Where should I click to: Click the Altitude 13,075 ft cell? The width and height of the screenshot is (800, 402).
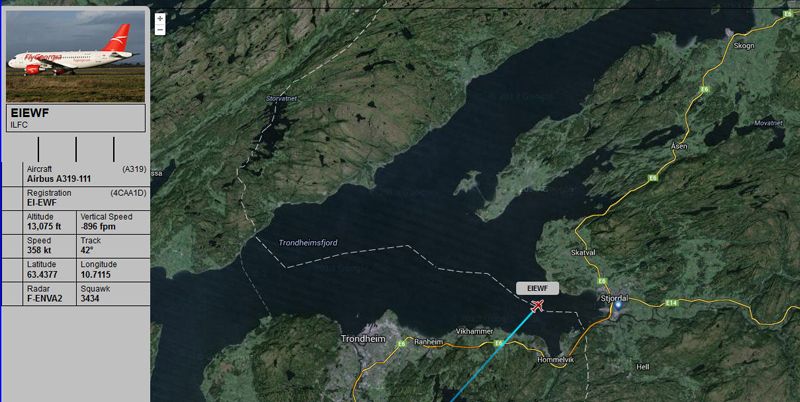click(x=49, y=221)
